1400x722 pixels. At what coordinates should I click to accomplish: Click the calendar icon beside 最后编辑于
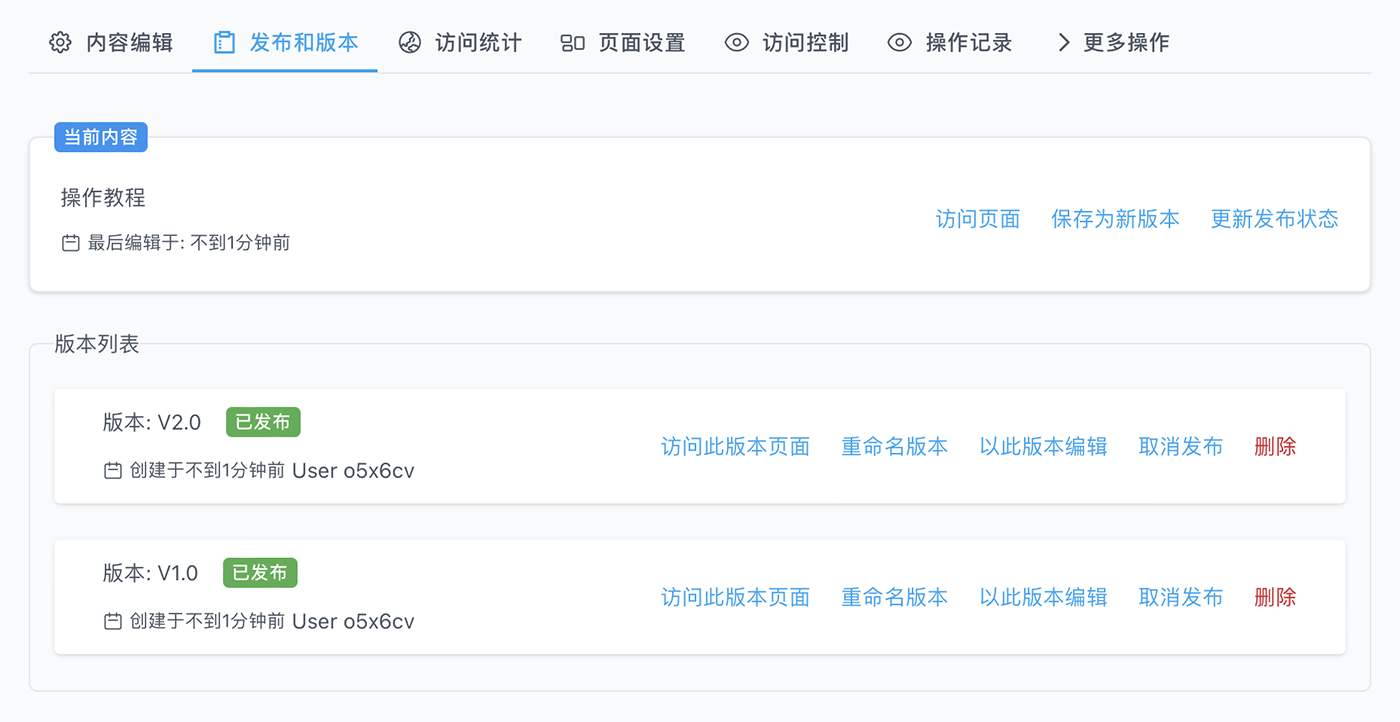[71, 243]
